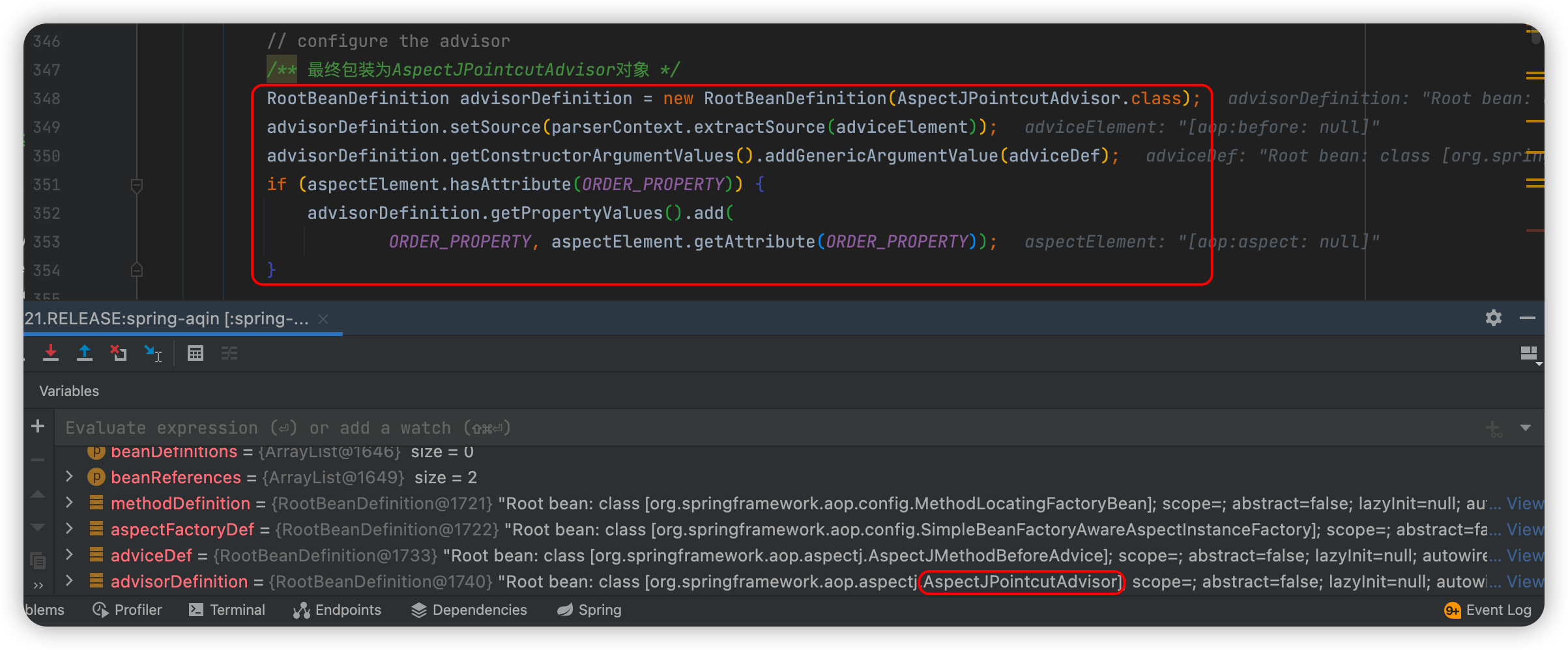The image size is (1568, 650).
Task: Click the setSource call on line 349
Action: pos(495,127)
